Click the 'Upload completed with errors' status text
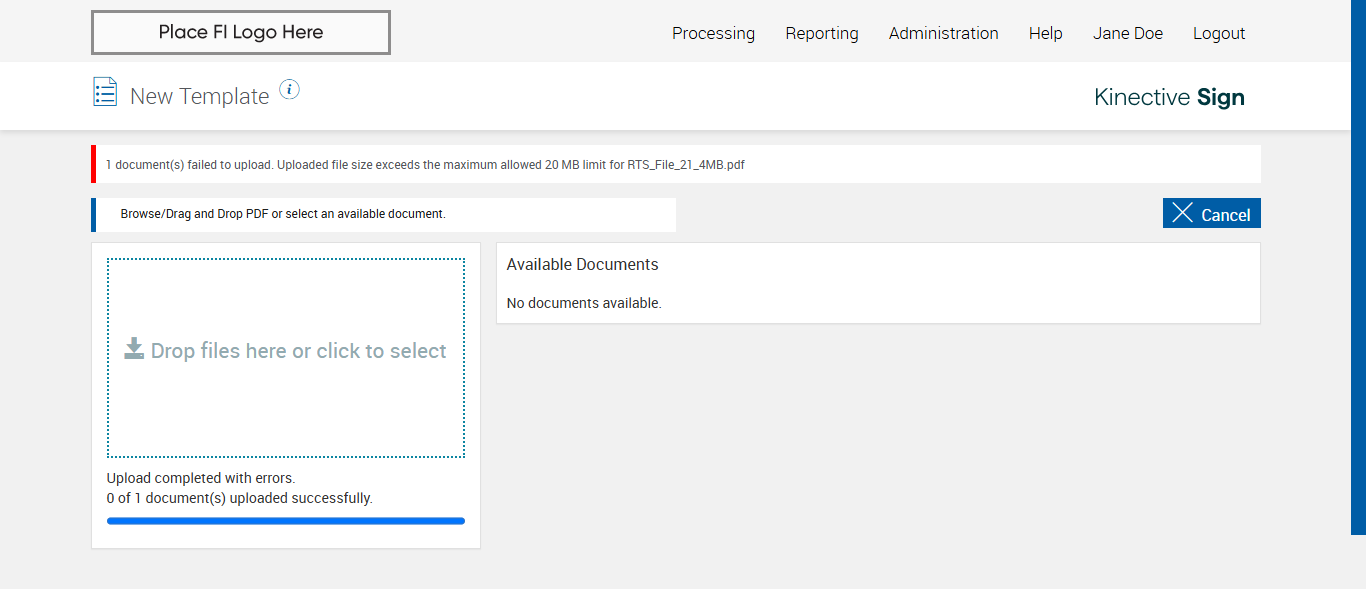The width and height of the screenshot is (1366, 589). [201, 478]
